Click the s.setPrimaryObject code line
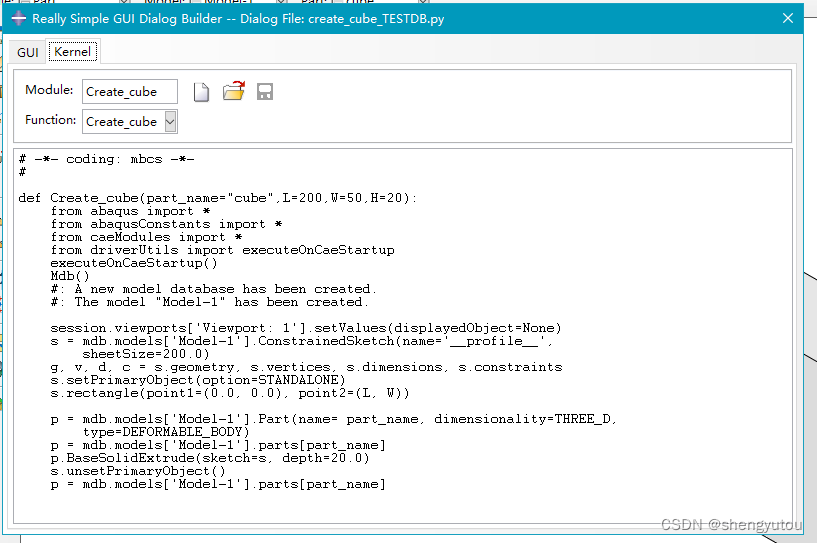This screenshot has width=817, height=543. (x=198, y=380)
